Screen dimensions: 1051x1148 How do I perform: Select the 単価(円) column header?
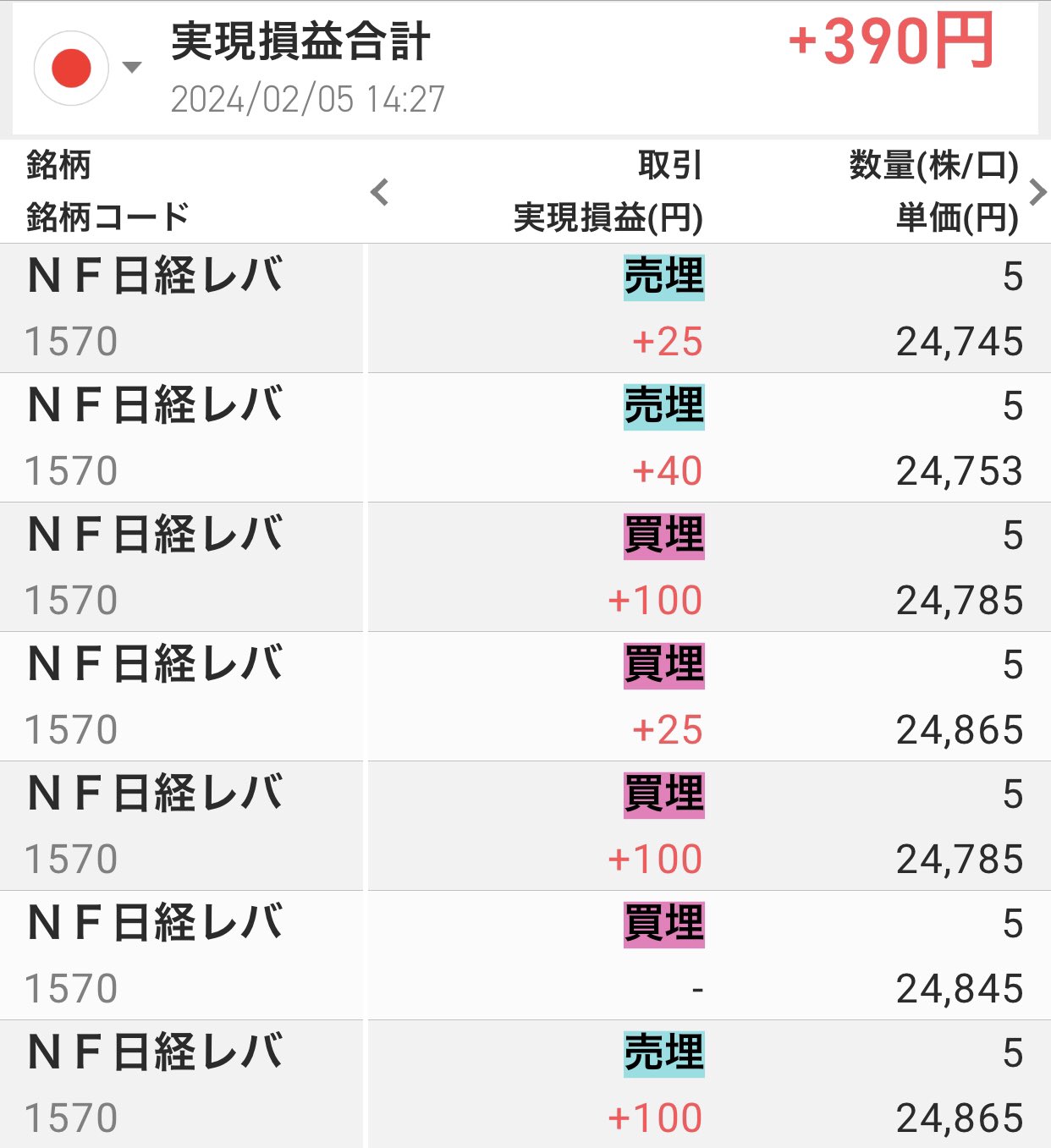(x=957, y=217)
